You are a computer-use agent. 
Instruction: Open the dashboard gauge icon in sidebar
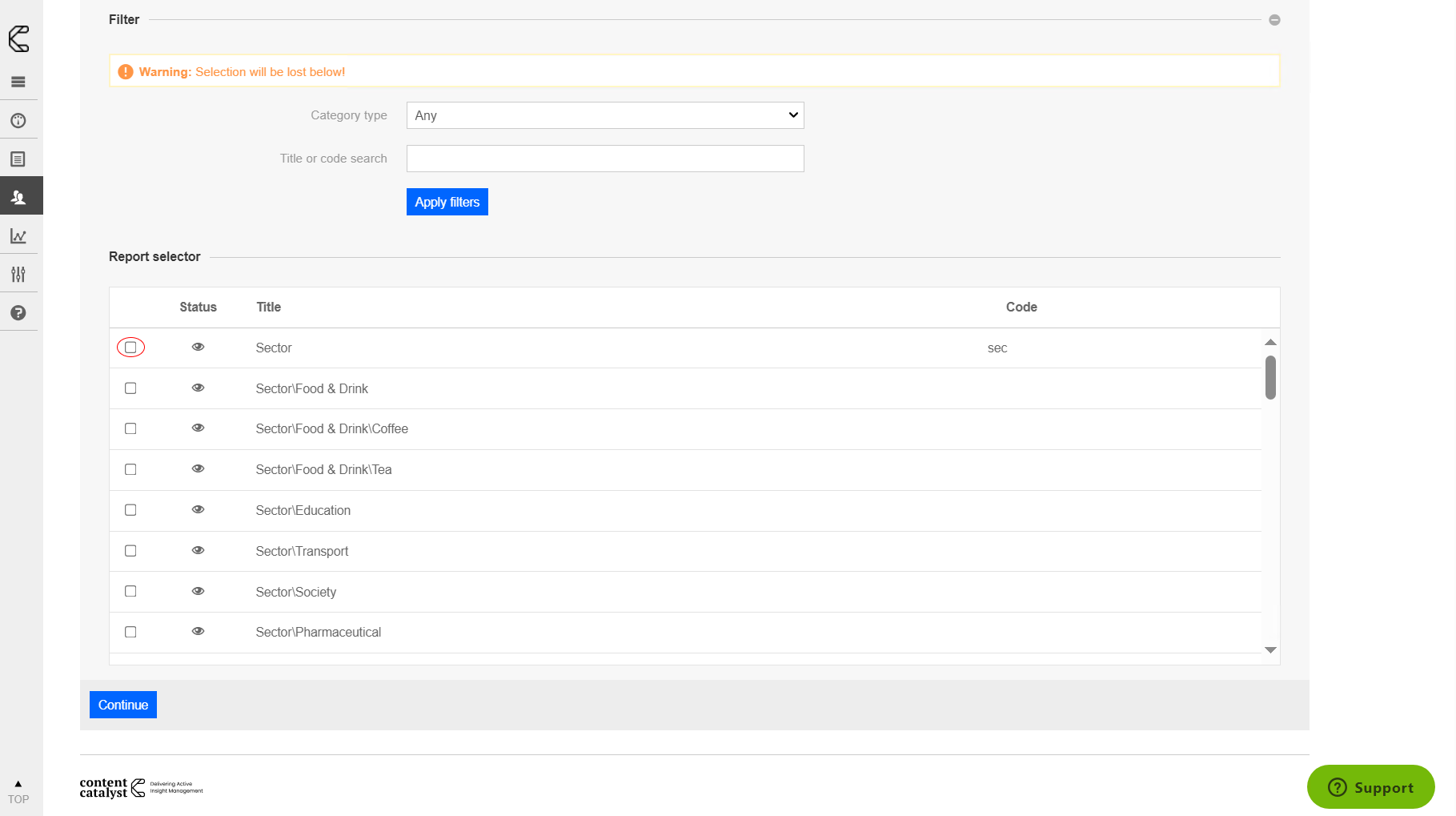coord(18,121)
